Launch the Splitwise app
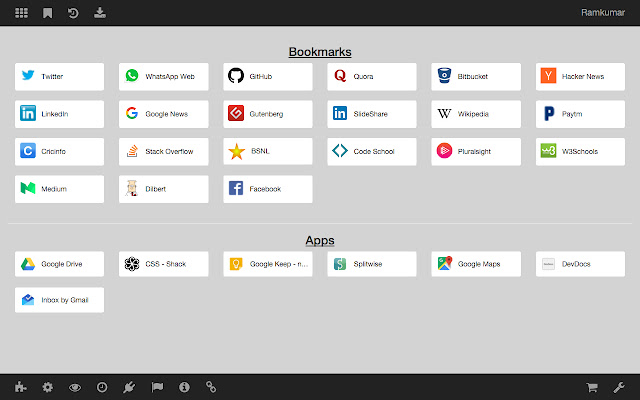 pos(372,264)
